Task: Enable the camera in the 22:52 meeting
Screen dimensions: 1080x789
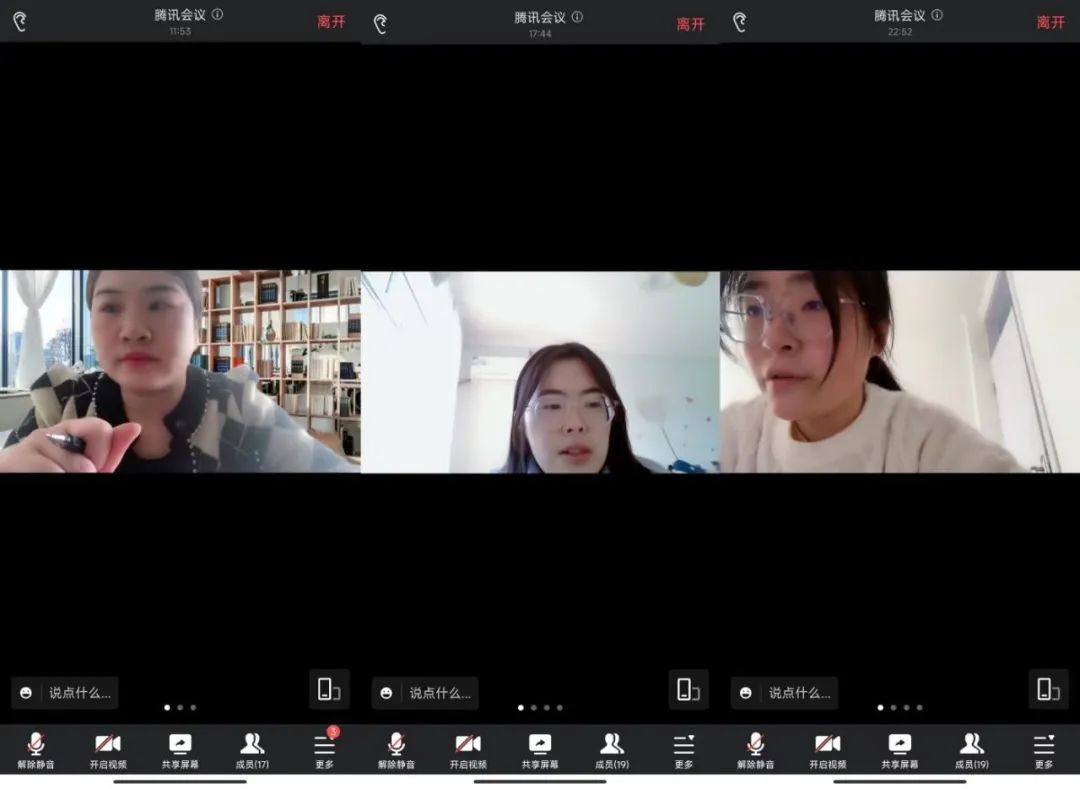Action: (828, 749)
